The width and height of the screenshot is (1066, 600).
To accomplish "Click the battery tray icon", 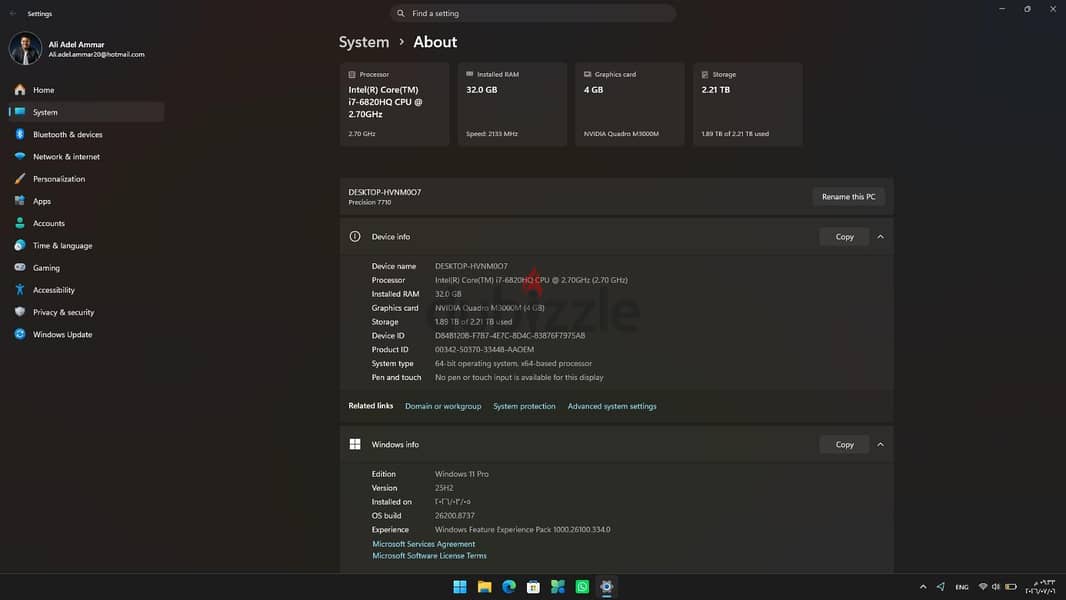I will pos(1011,586).
